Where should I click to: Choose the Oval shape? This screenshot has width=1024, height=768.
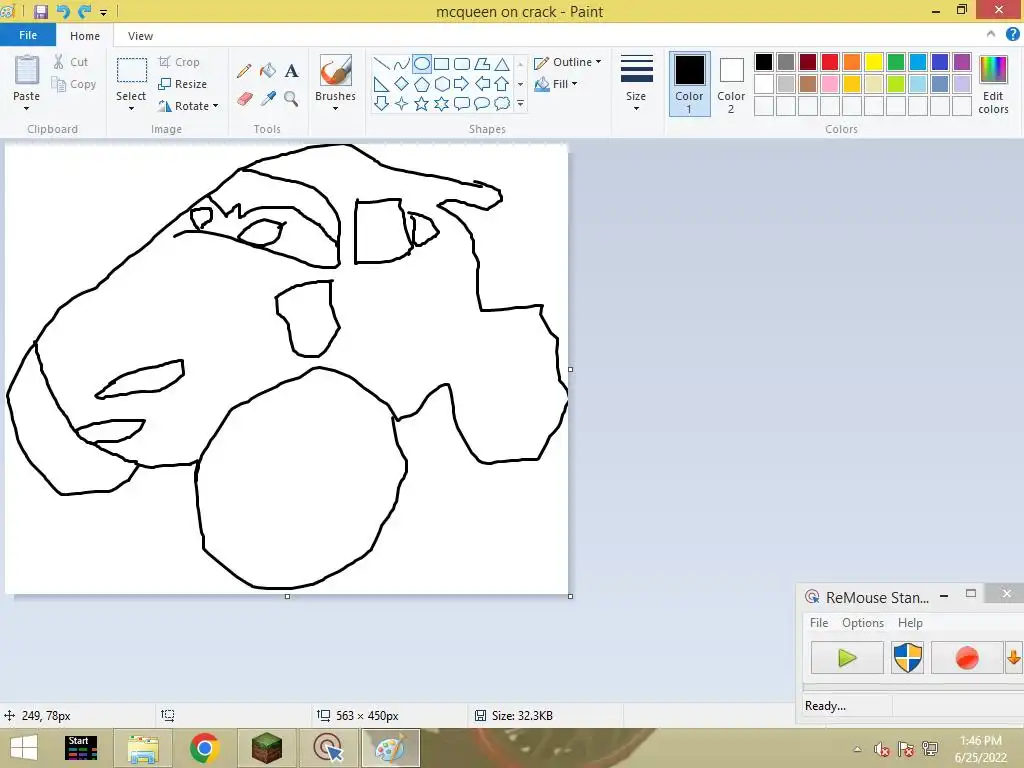(x=422, y=63)
